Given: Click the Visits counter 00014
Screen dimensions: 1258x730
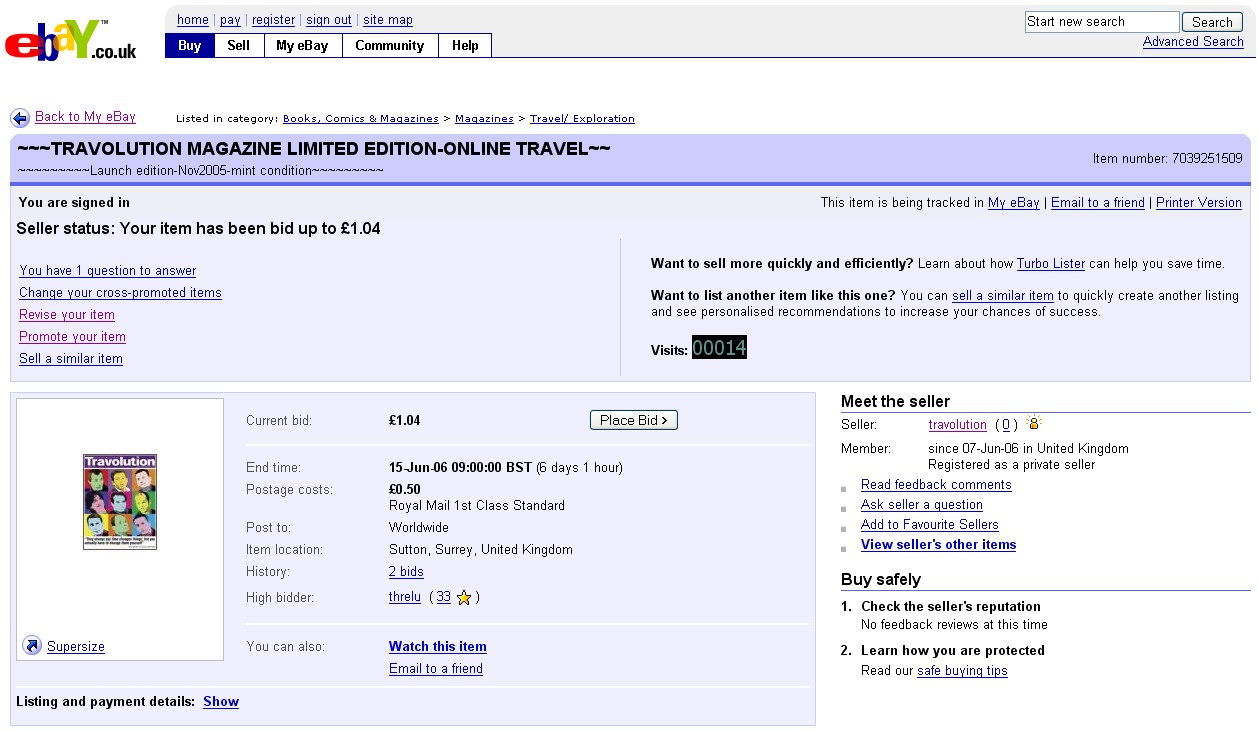Looking at the screenshot, I should [x=719, y=348].
